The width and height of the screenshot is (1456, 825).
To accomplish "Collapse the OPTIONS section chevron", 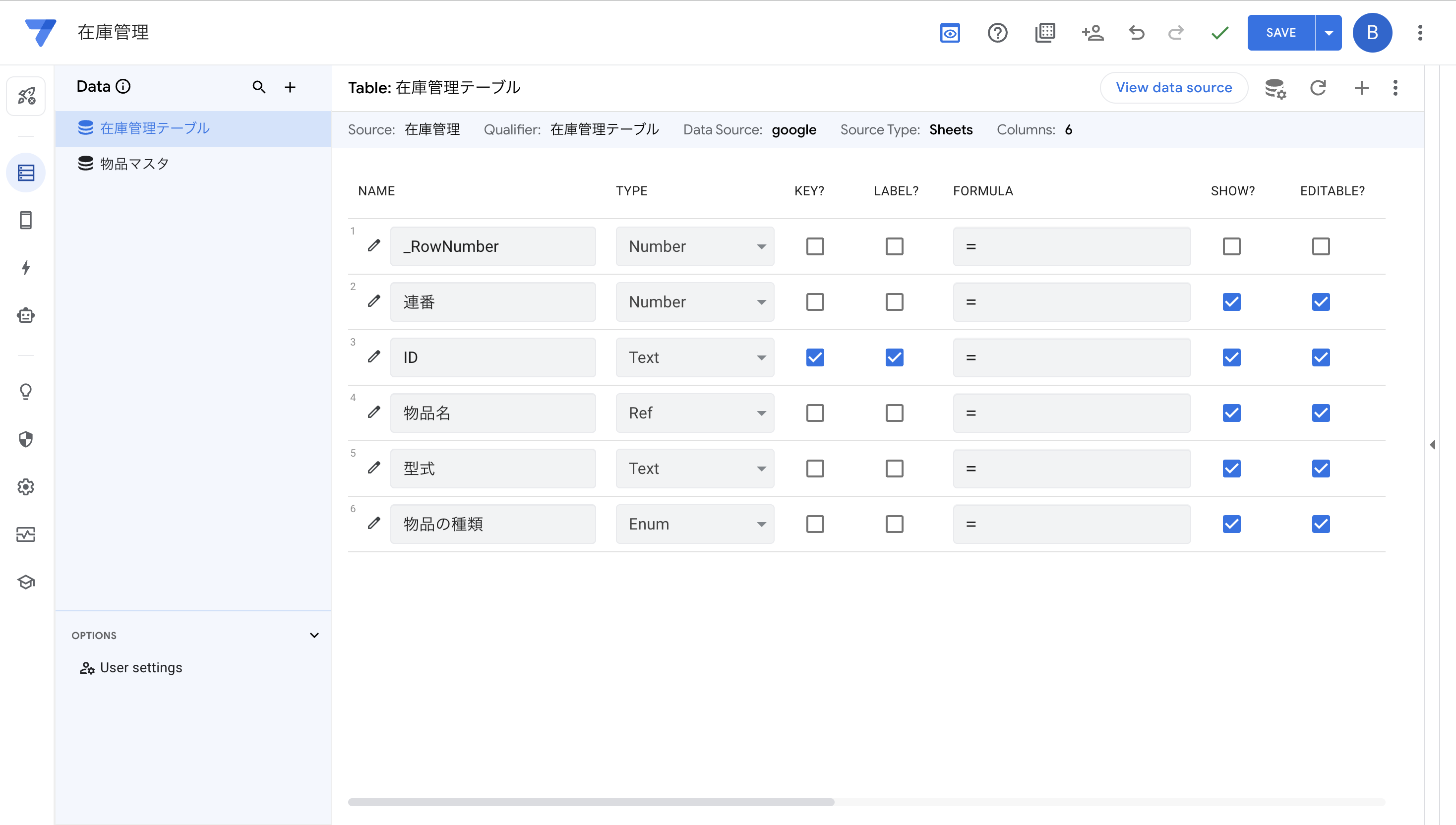I will click(x=314, y=635).
